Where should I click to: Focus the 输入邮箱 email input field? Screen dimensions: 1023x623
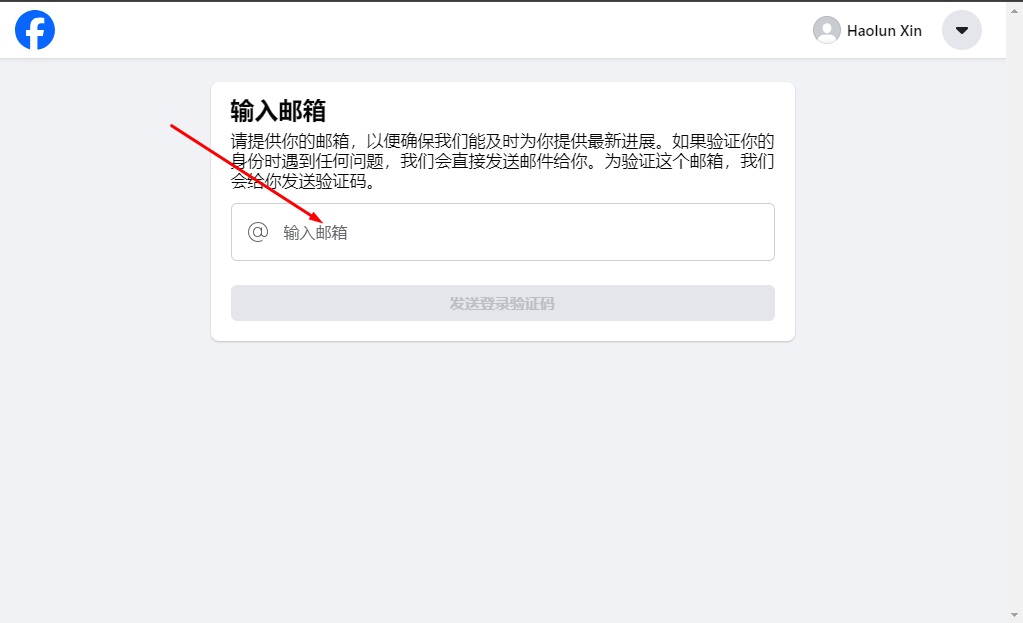(x=502, y=232)
